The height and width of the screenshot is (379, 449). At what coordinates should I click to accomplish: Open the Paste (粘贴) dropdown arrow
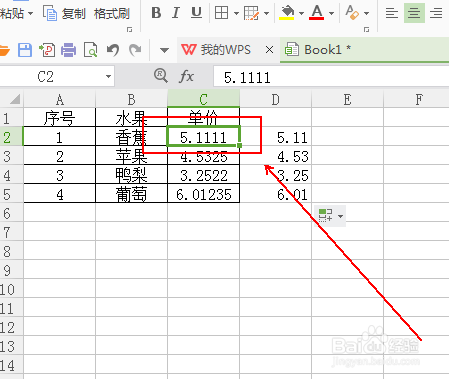[31, 14]
